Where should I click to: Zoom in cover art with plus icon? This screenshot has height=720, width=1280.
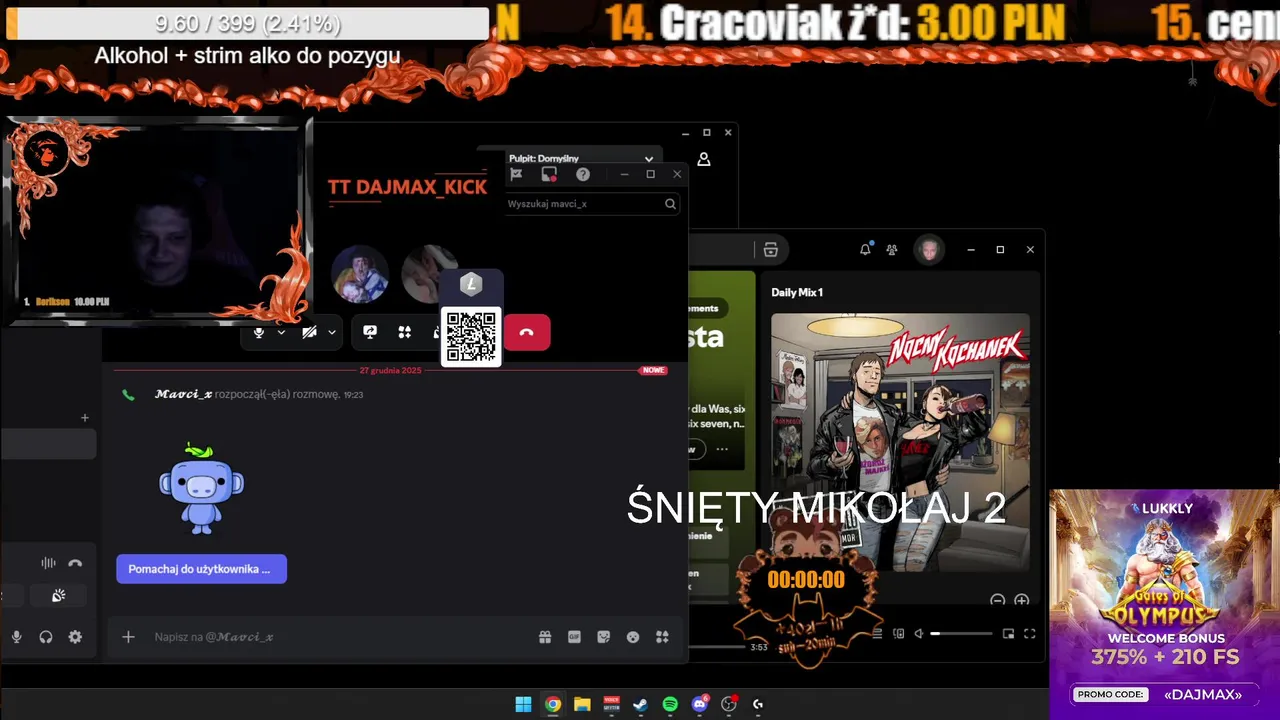click(x=1021, y=600)
